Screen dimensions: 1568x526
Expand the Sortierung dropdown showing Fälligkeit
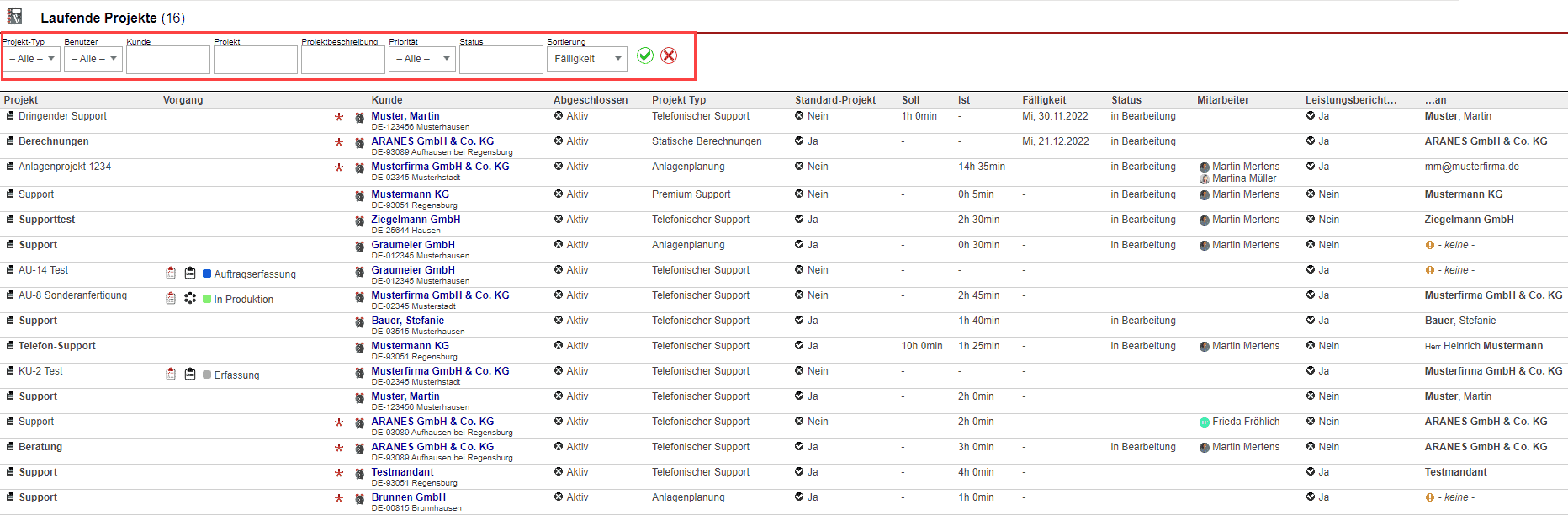[x=587, y=59]
